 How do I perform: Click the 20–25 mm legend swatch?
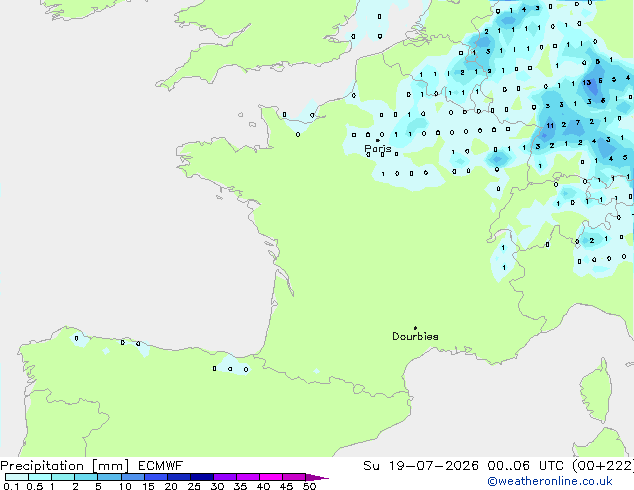[178, 477]
